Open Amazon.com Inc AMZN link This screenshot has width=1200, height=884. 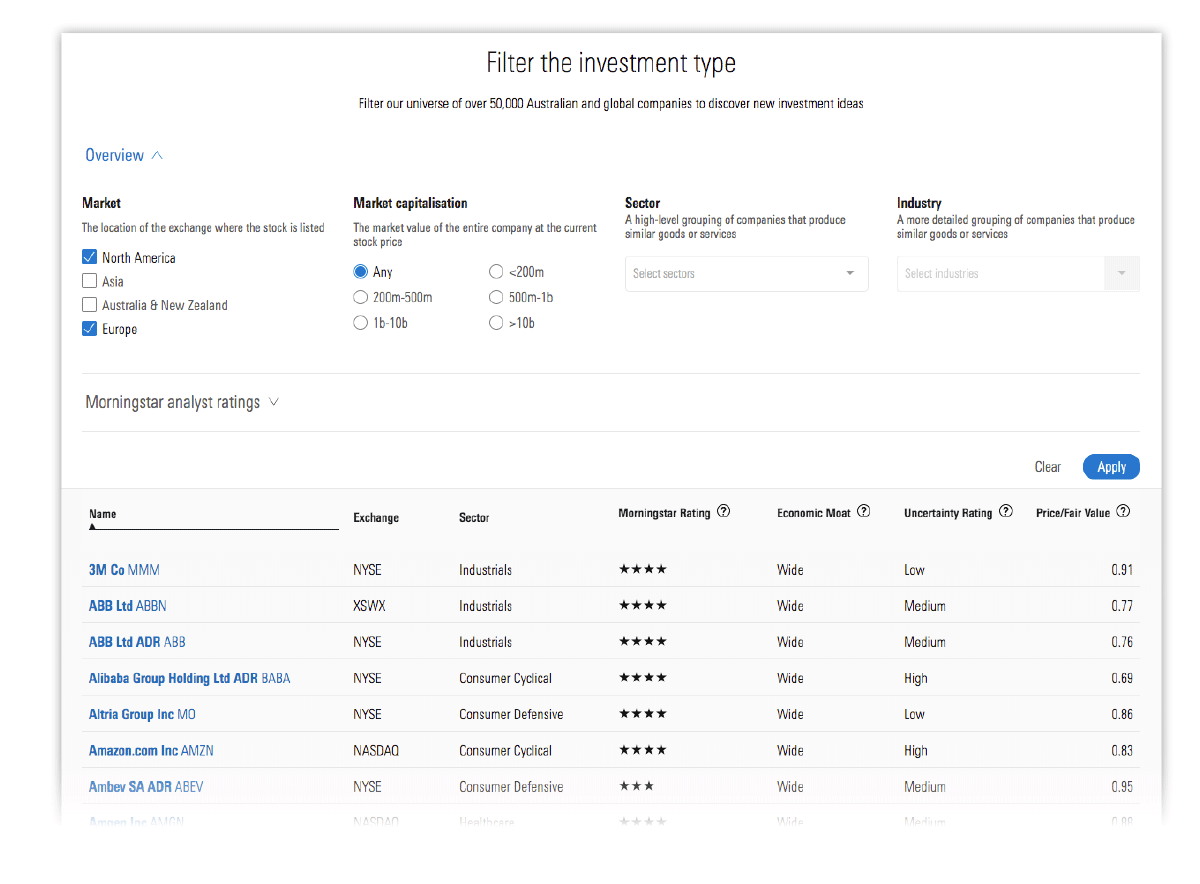point(151,750)
